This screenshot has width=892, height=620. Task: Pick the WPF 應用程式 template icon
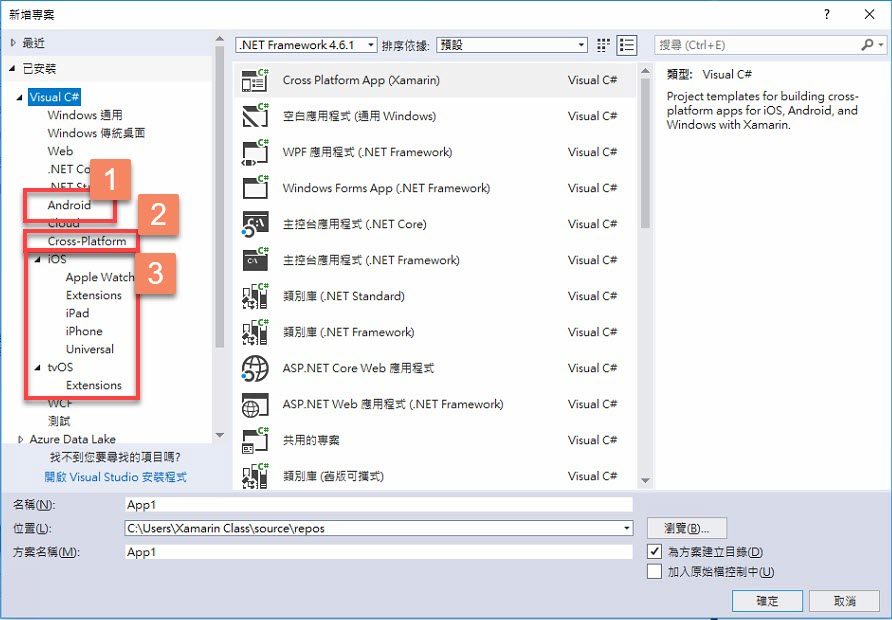point(255,152)
